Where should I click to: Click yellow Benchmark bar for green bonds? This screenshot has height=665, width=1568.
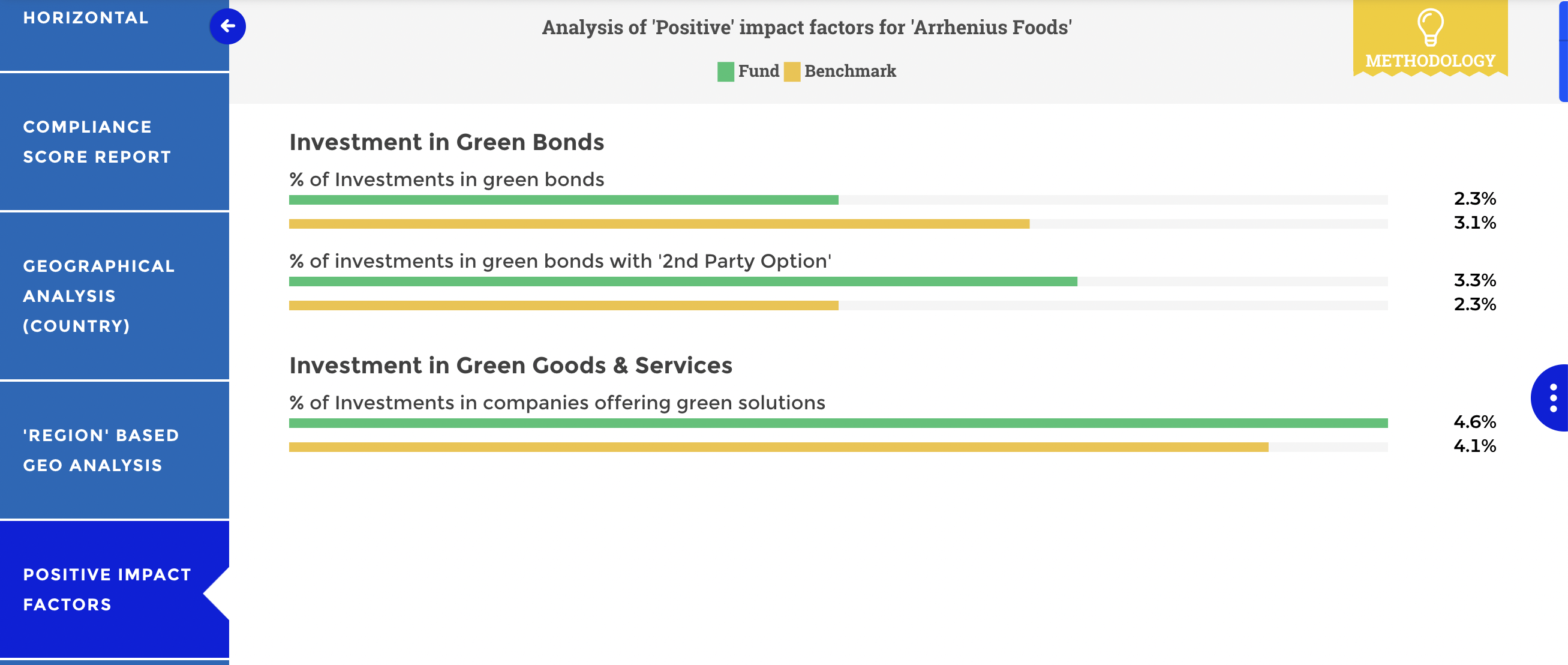659,224
